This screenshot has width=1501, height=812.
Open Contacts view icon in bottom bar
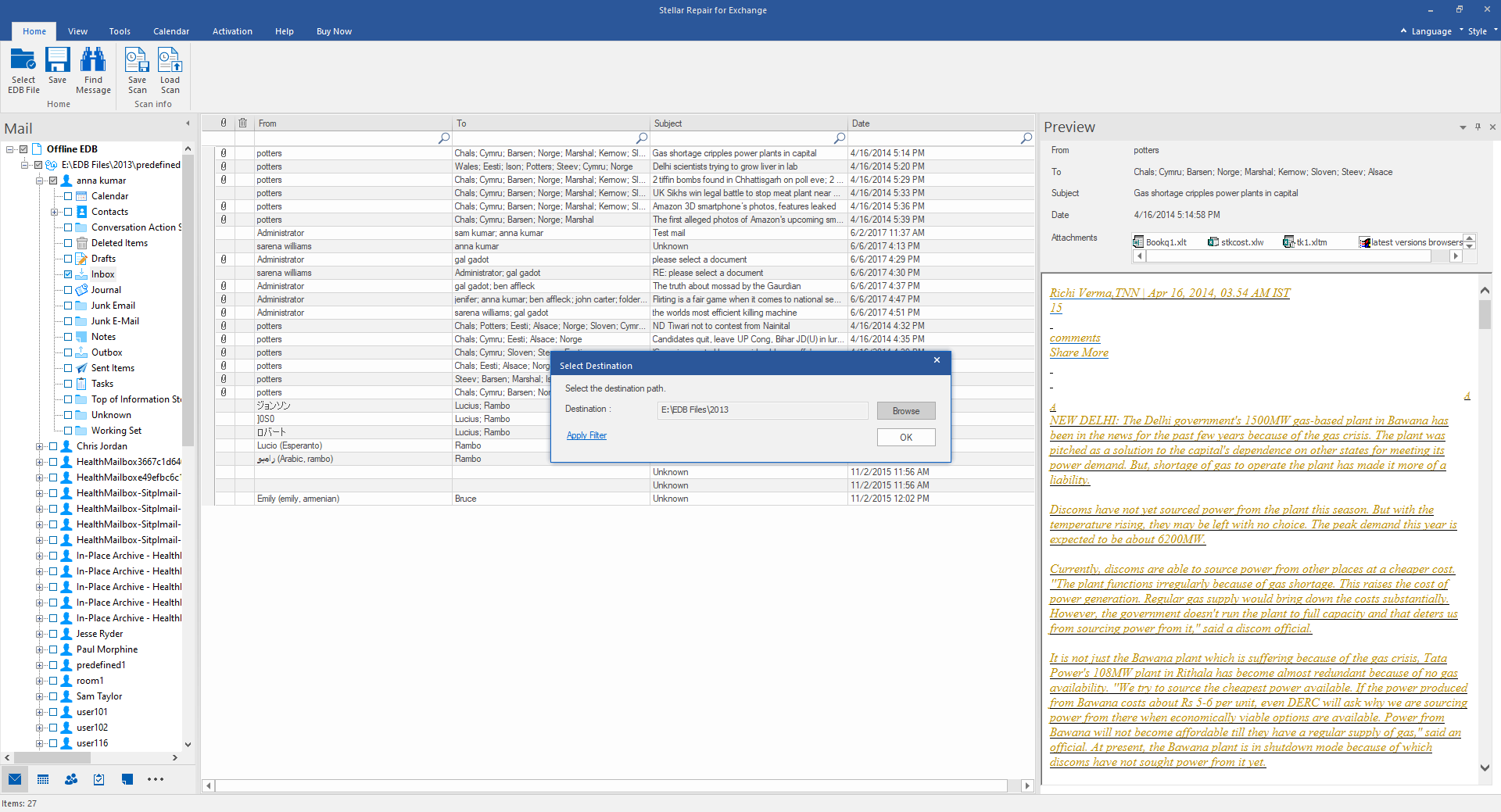[x=71, y=779]
